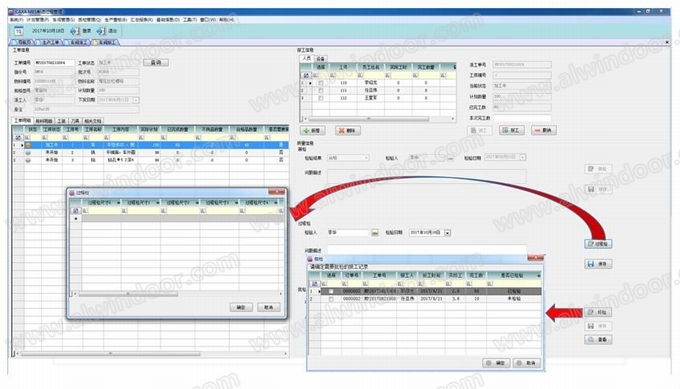
Task: Switch to the 设备 equipment tab
Action: [320, 58]
